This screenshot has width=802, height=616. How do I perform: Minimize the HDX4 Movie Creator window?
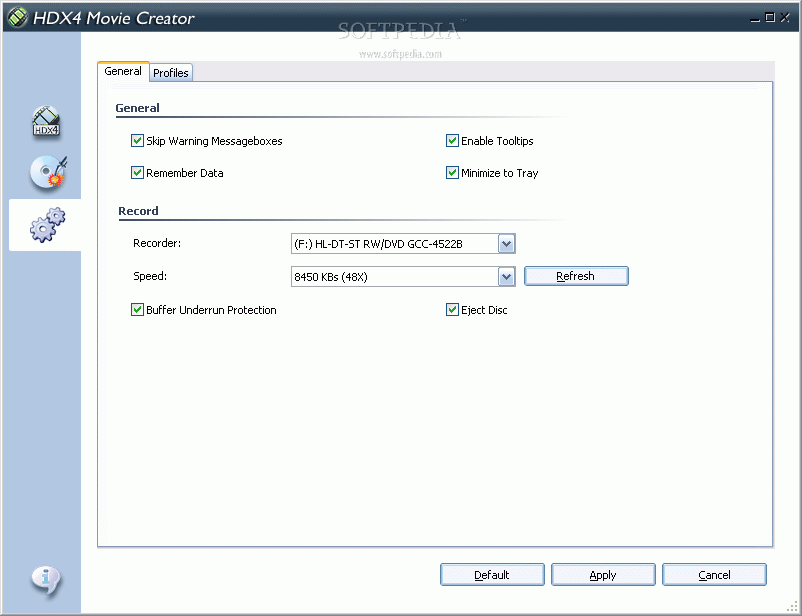755,18
